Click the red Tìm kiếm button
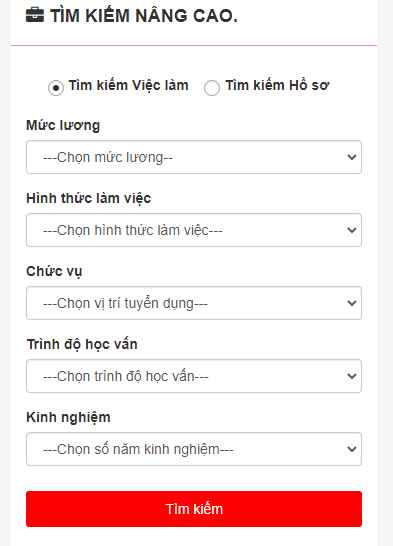Image resolution: width=393 pixels, height=546 pixels. [x=194, y=509]
